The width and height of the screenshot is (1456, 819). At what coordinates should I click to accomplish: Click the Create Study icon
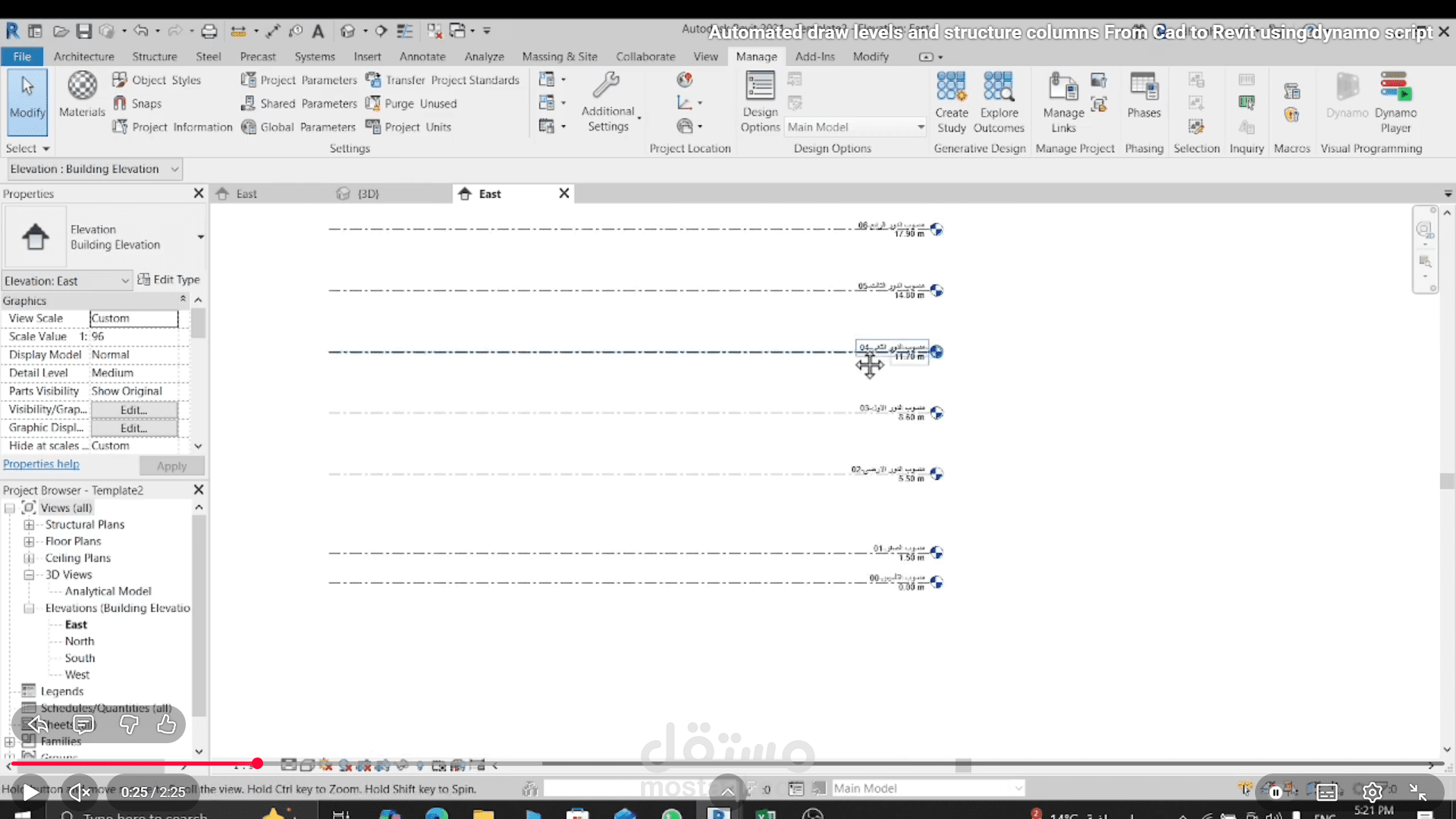951,86
